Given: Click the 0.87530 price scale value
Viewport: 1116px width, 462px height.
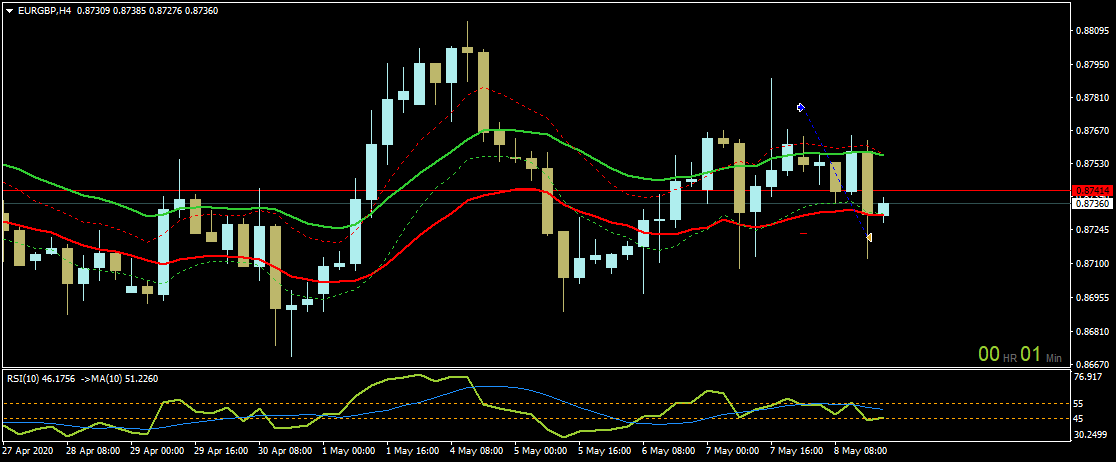Looking at the screenshot, I should pos(1093,164).
